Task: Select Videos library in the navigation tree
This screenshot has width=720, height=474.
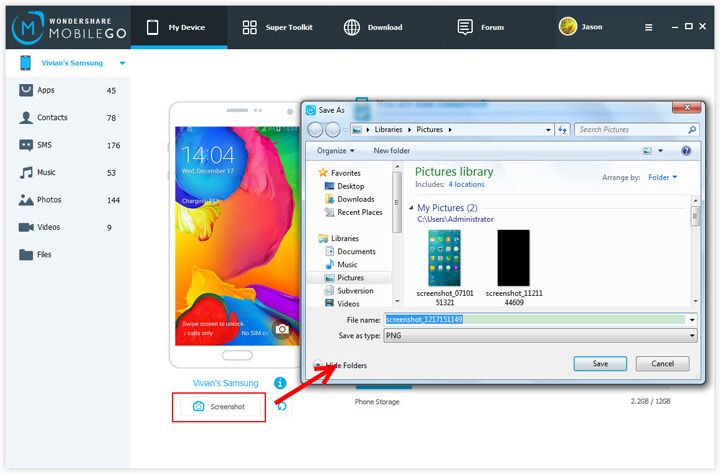Action: (x=342, y=304)
